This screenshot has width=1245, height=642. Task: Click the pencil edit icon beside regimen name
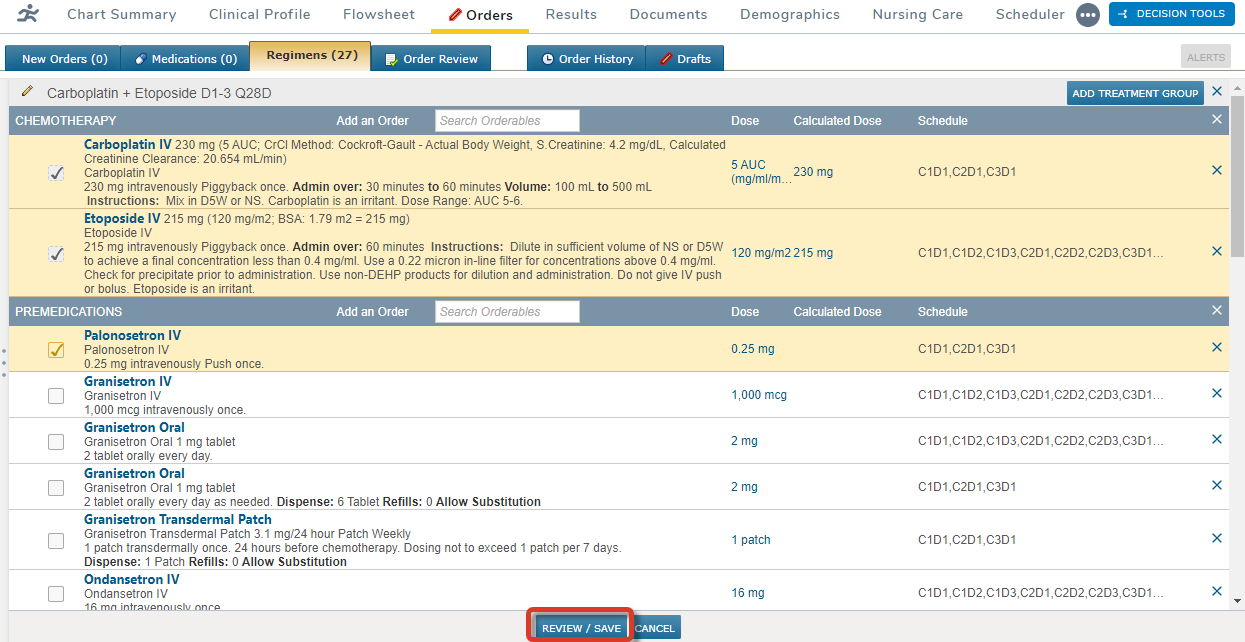pyautogui.click(x=27, y=92)
